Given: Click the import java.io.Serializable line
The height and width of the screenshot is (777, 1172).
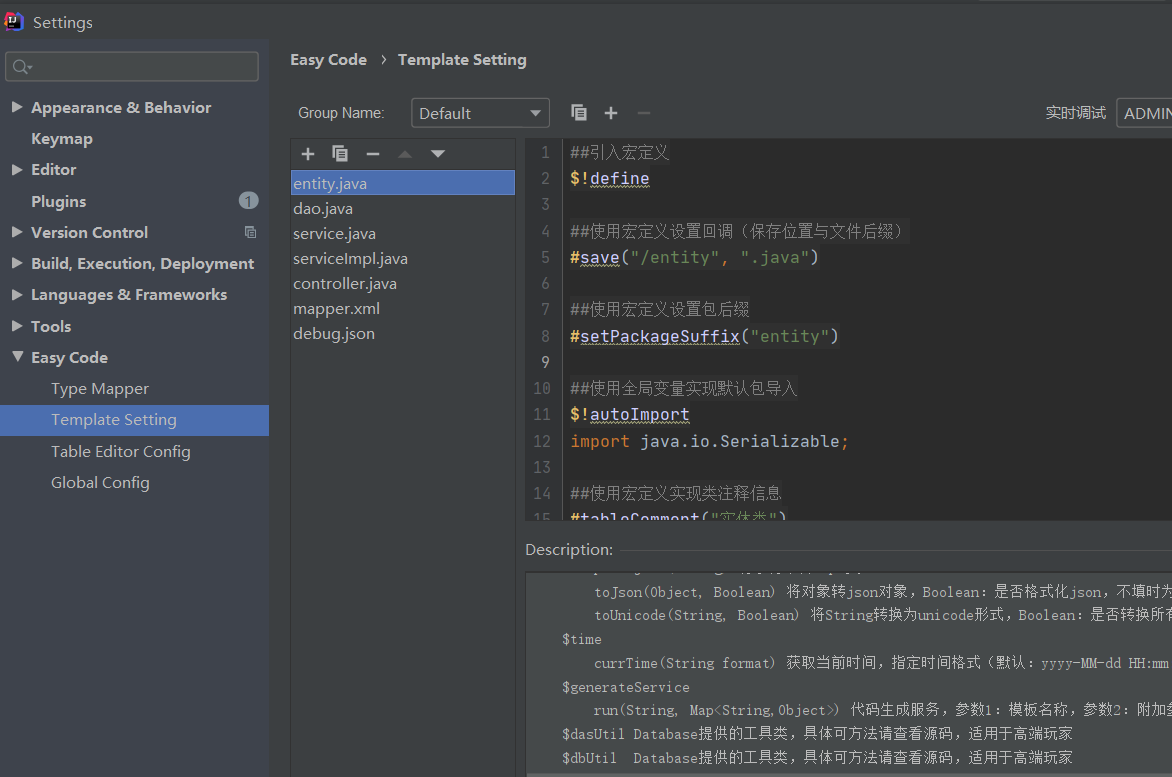Looking at the screenshot, I should click(x=709, y=442).
